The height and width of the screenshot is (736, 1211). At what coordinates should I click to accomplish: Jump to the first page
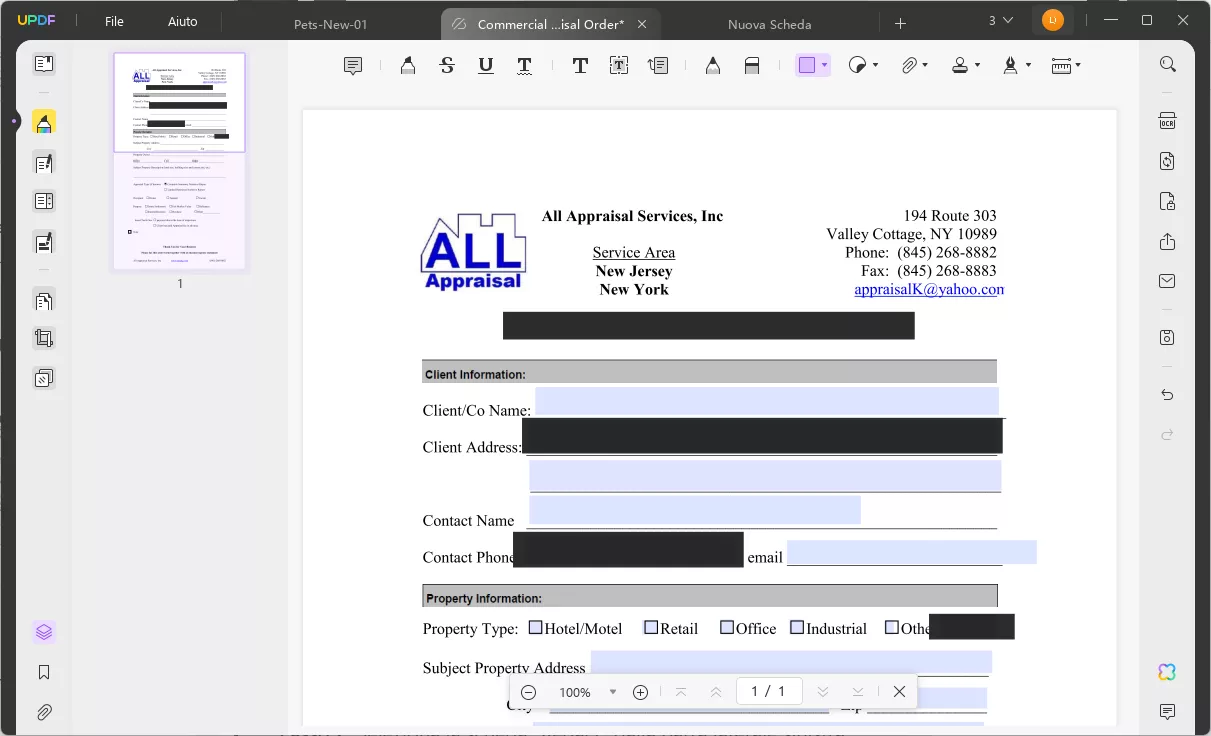681,692
